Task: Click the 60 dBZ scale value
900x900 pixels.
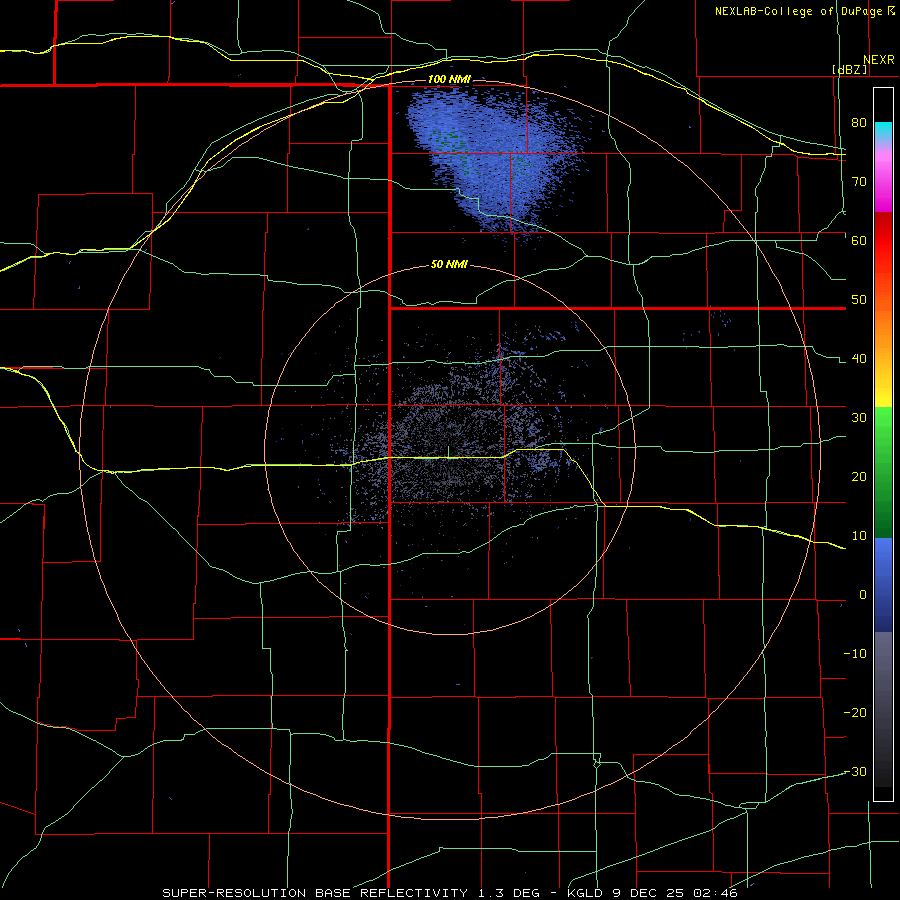Action: [x=859, y=241]
